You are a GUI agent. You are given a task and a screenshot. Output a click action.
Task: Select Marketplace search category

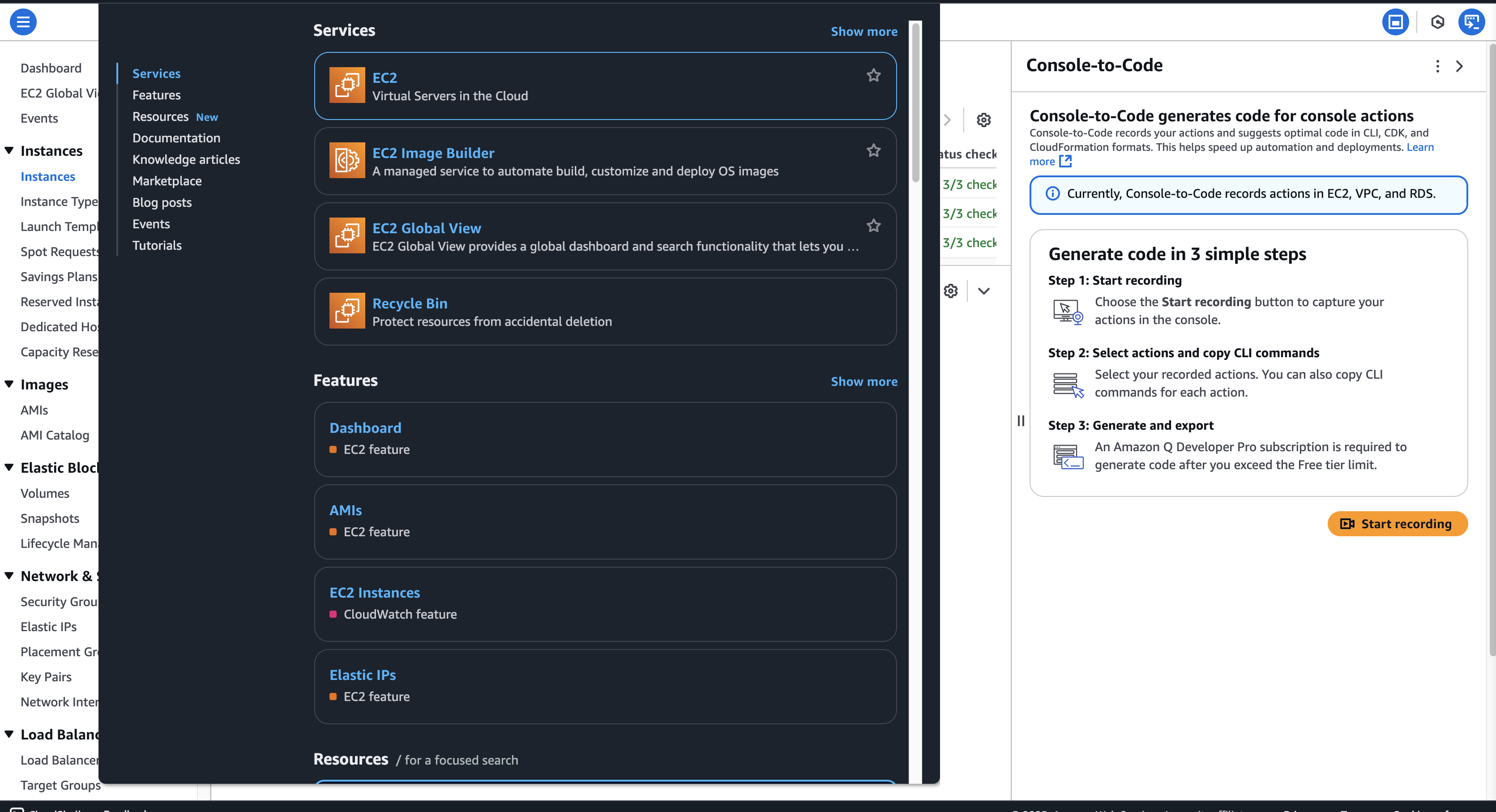tap(167, 181)
